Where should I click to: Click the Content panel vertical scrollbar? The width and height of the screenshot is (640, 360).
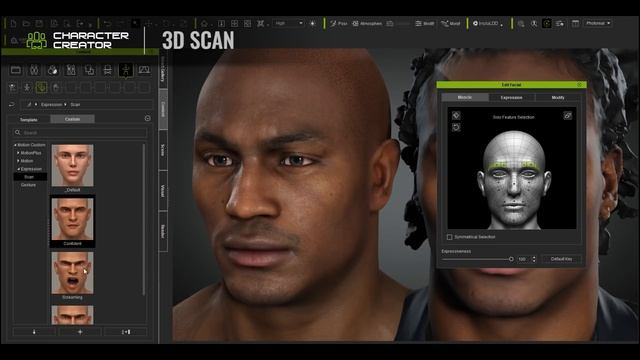(144, 219)
